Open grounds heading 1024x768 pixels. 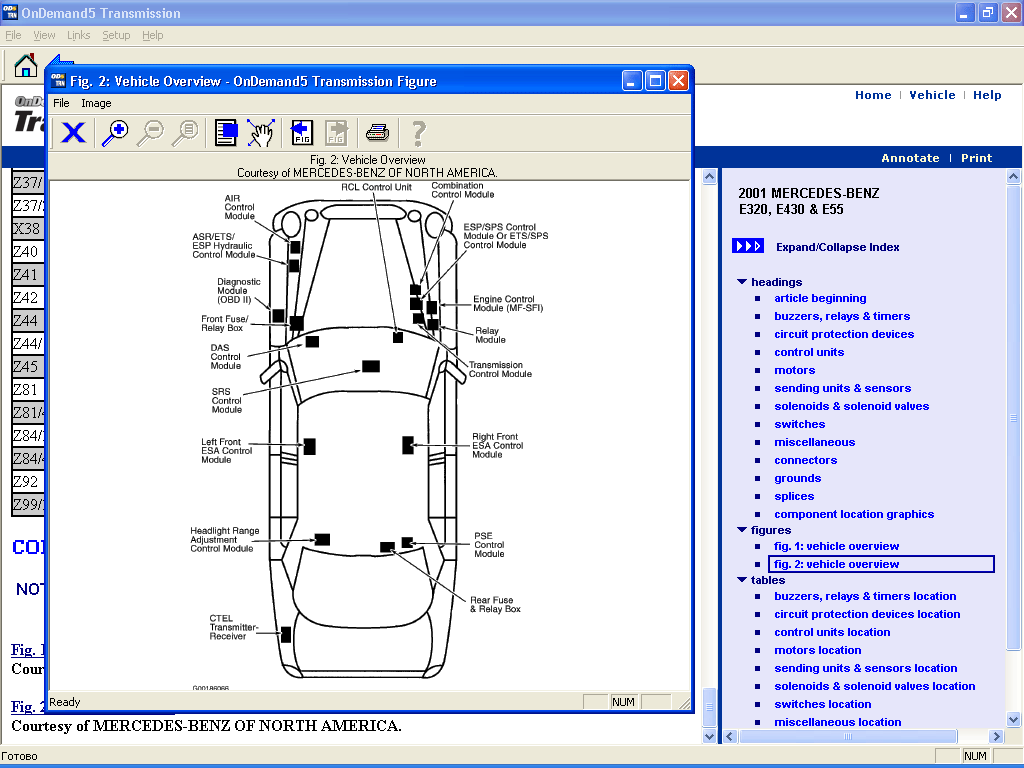[797, 478]
